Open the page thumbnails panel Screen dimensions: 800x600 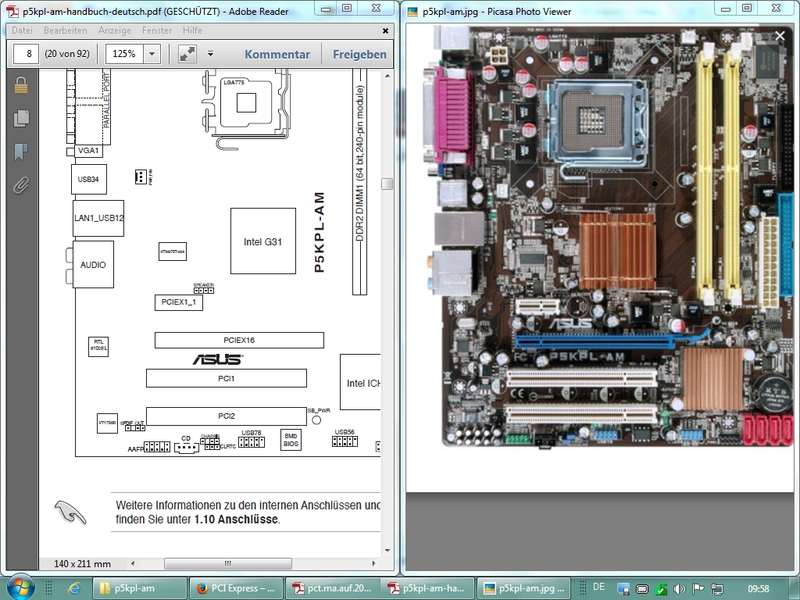20,119
